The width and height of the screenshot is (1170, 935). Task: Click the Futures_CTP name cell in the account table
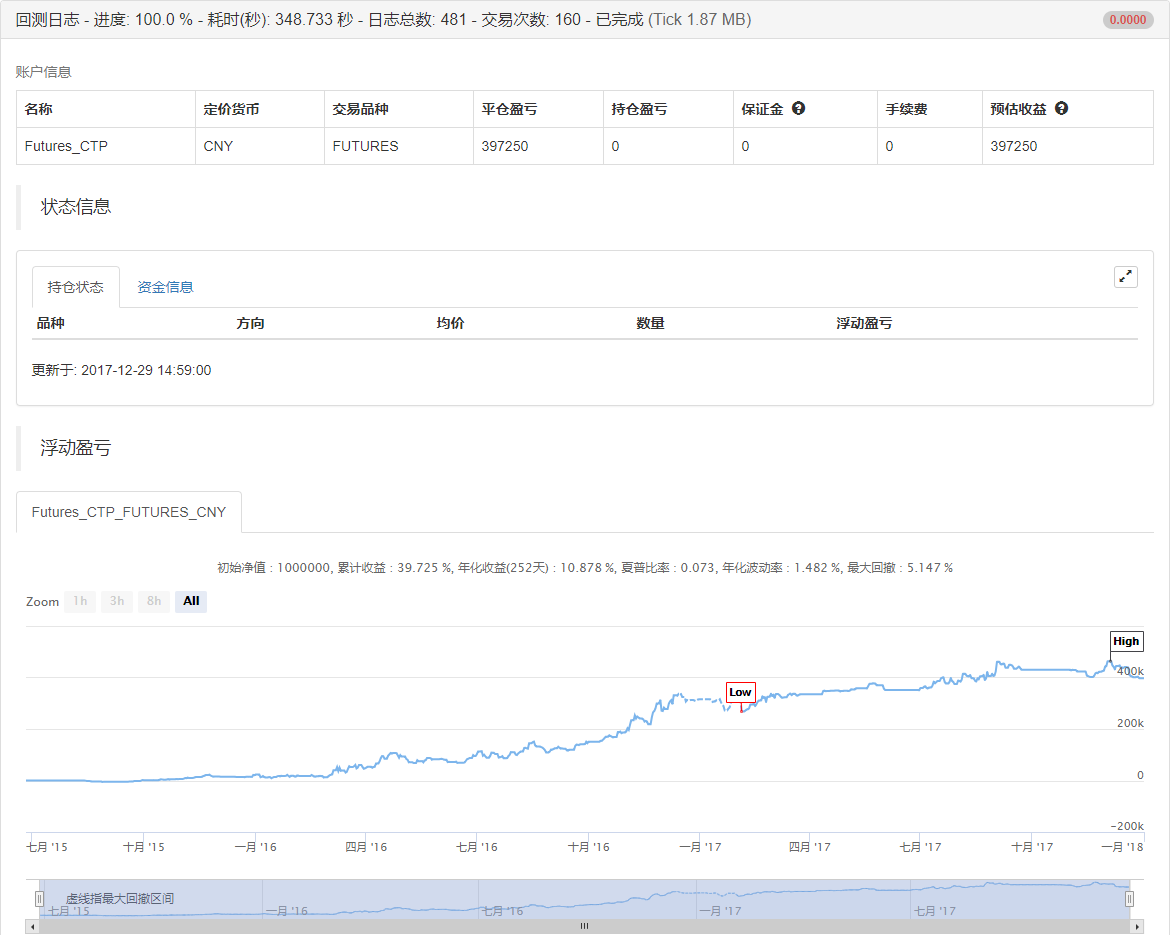66,146
